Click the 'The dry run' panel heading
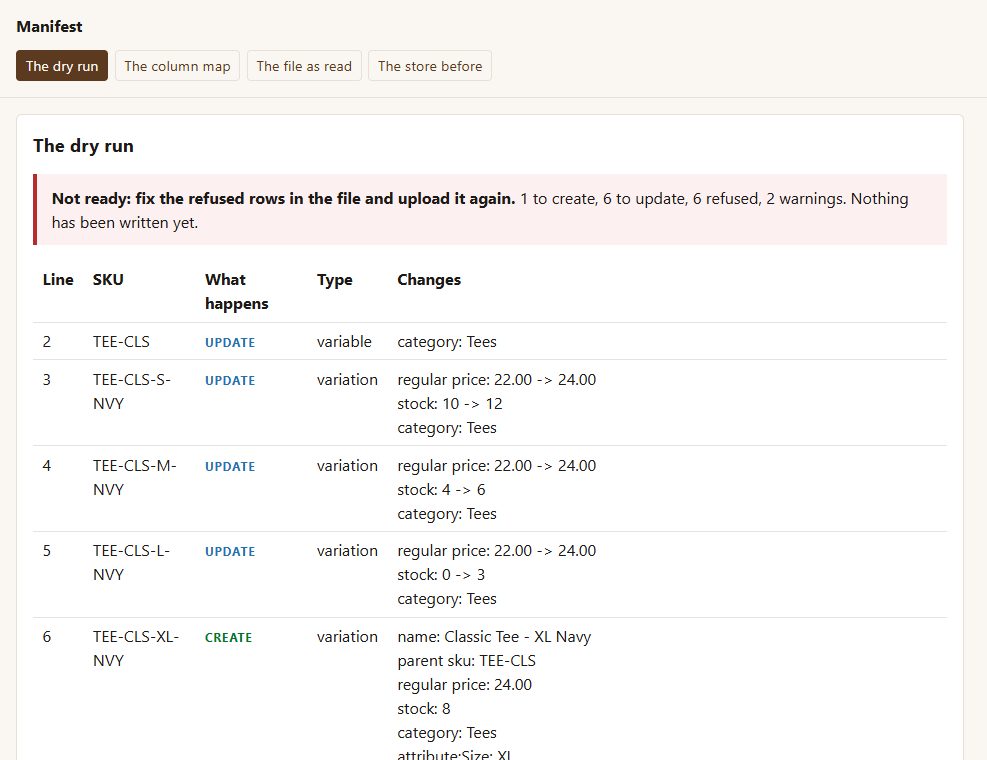The width and height of the screenshot is (987, 760). click(83, 145)
